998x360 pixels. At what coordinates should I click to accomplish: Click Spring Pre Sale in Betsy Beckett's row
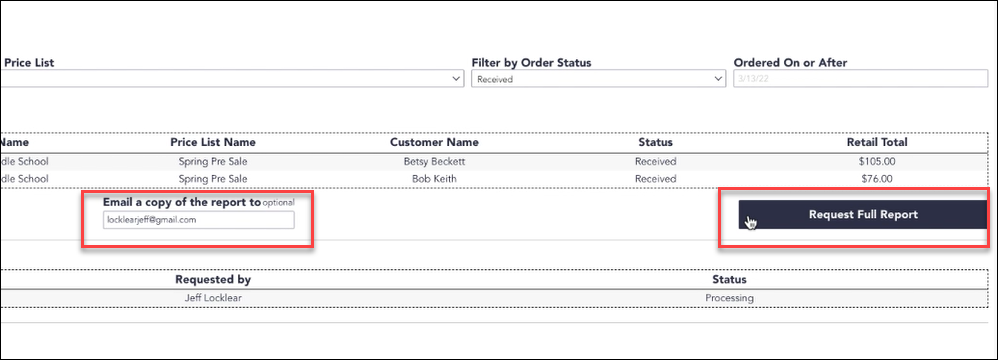[x=213, y=162]
